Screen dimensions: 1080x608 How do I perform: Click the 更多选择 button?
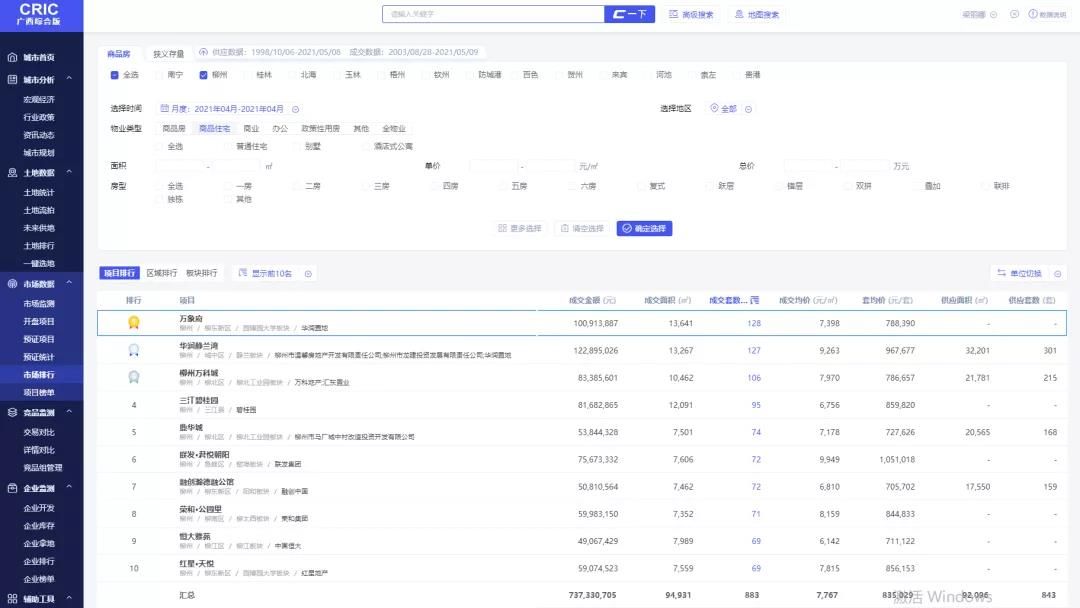[x=520, y=228]
